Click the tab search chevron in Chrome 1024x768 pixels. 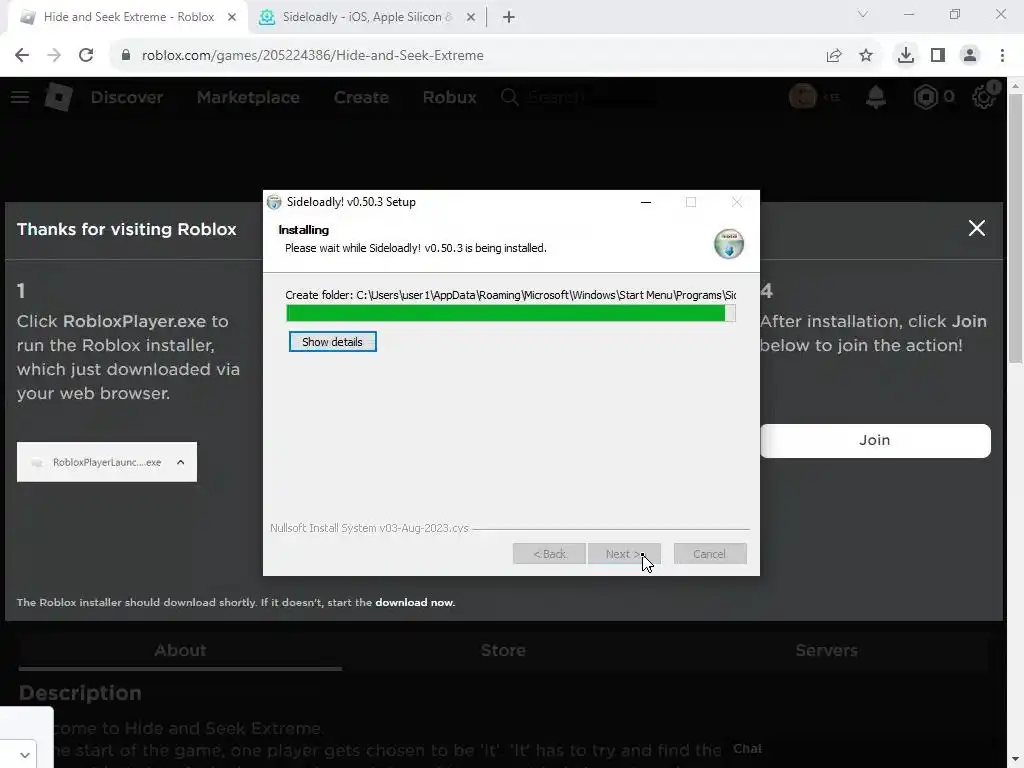(x=863, y=14)
